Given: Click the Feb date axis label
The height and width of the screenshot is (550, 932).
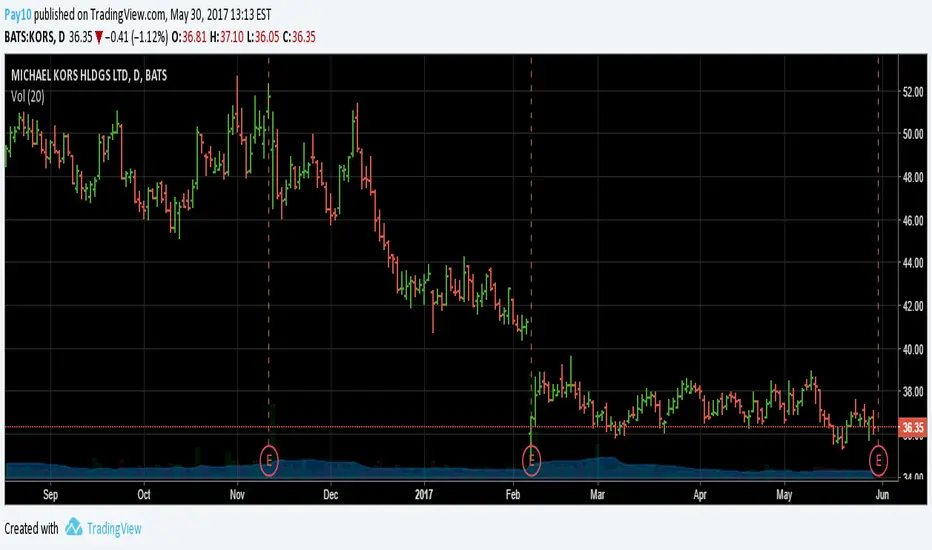Looking at the screenshot, I should 512,495.
